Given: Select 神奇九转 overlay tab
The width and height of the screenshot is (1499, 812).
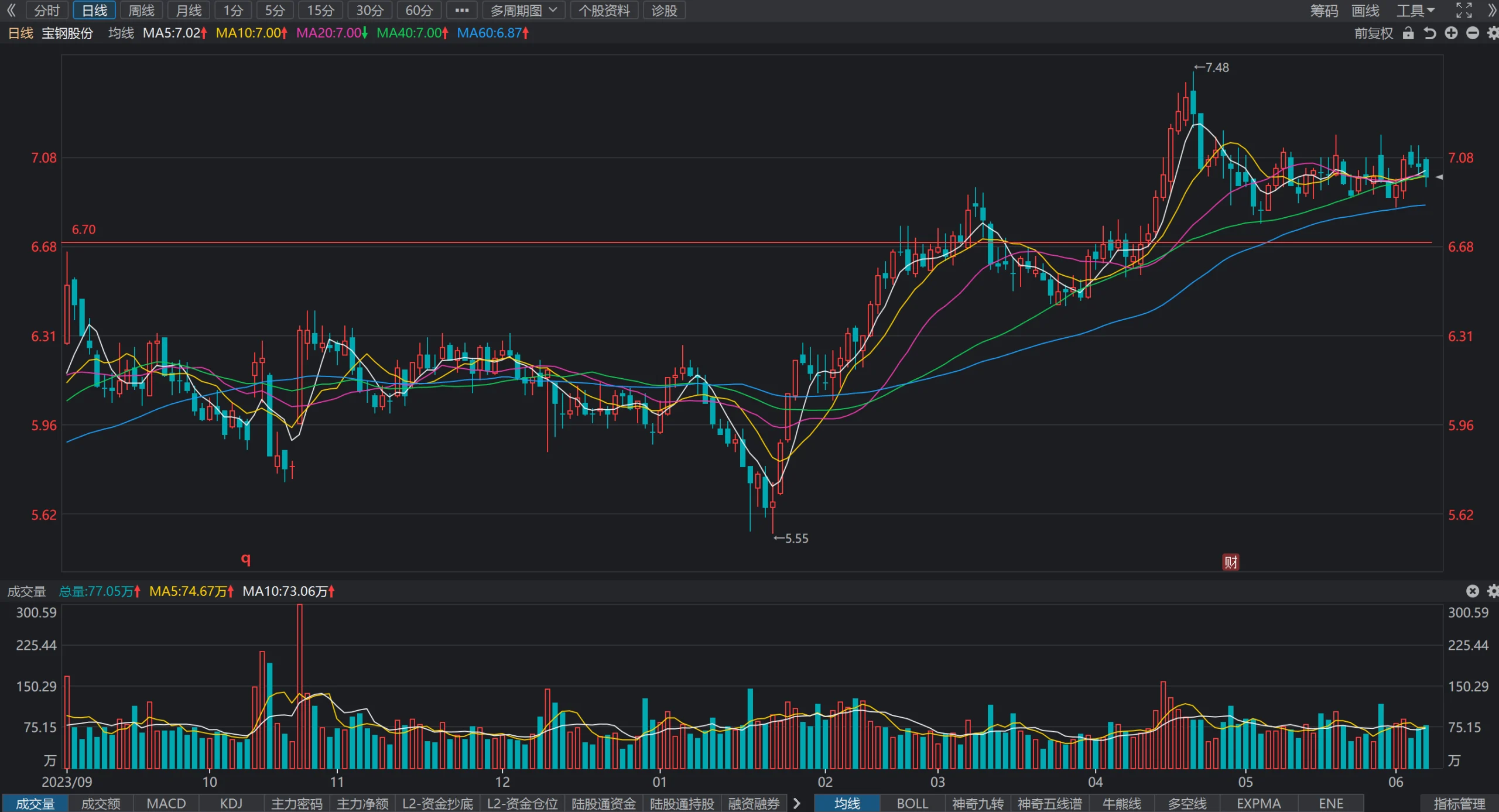Looking at the screenshot, I should click(978, 804).
